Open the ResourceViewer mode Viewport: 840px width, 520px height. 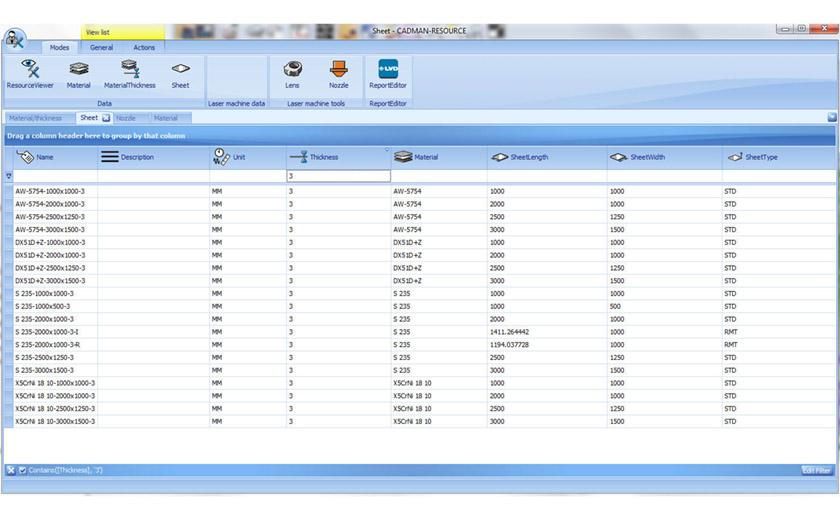30,73
